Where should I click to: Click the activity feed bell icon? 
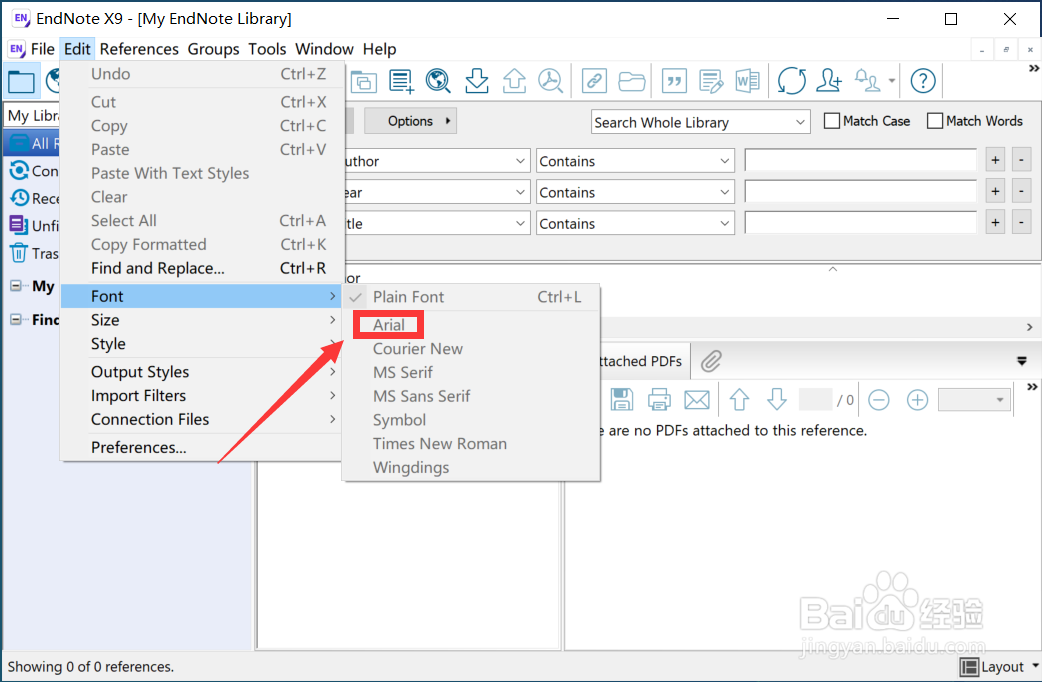(x=867, y=81)
